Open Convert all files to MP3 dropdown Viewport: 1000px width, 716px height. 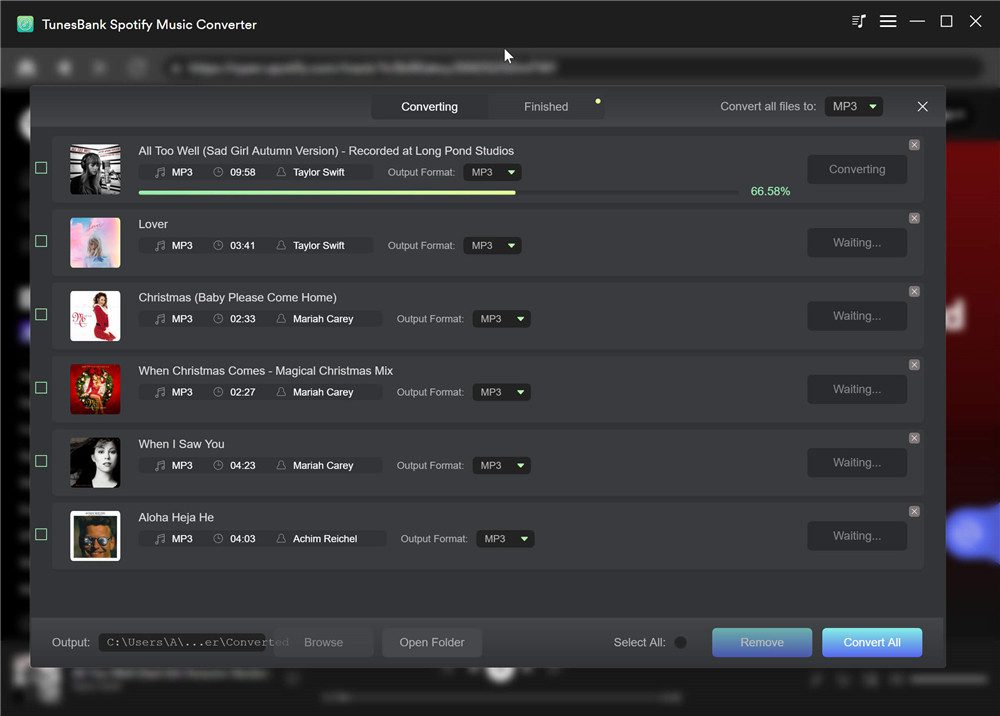tap(853, 106)
